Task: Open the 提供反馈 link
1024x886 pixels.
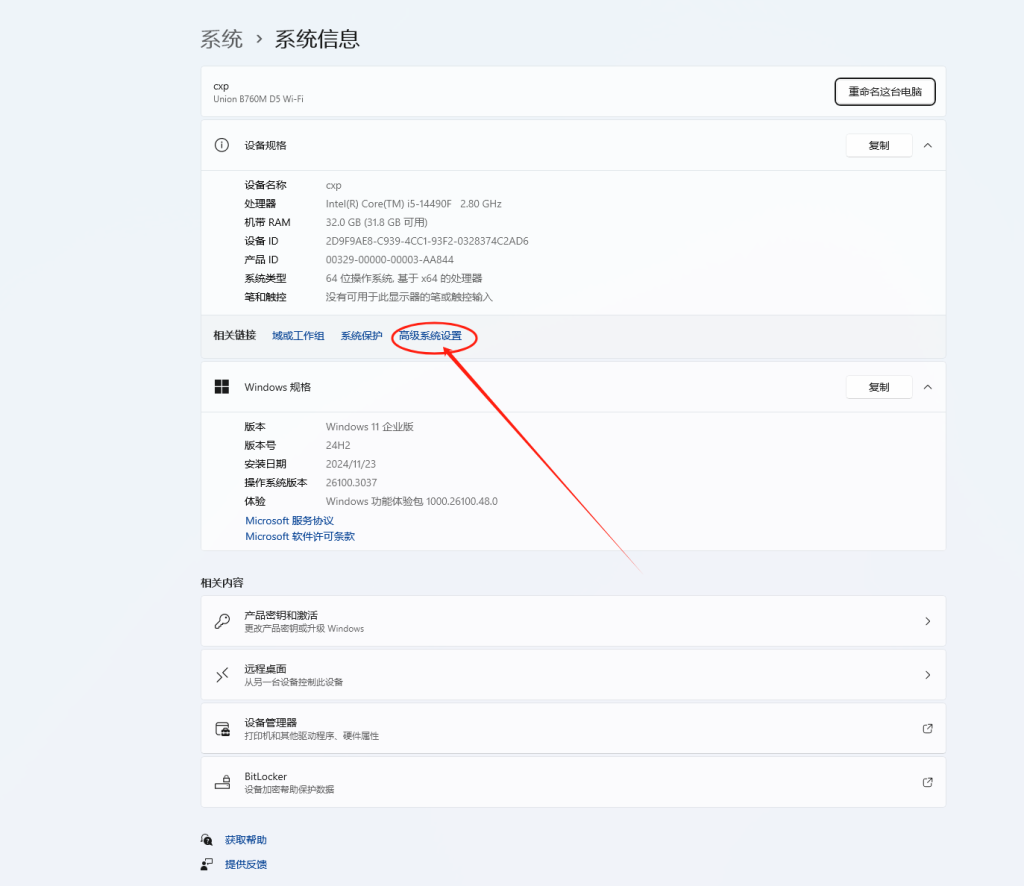Action: [x=246, y=864]
